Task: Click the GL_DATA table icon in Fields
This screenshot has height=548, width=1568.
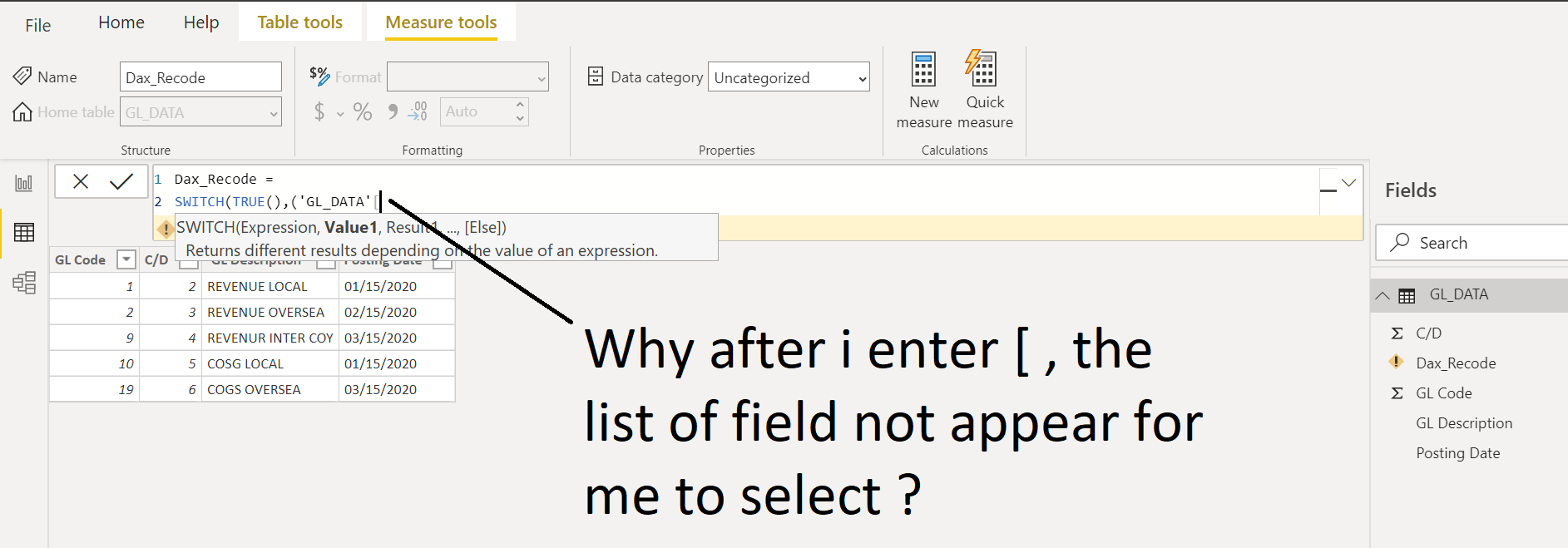Action: 1407,295
